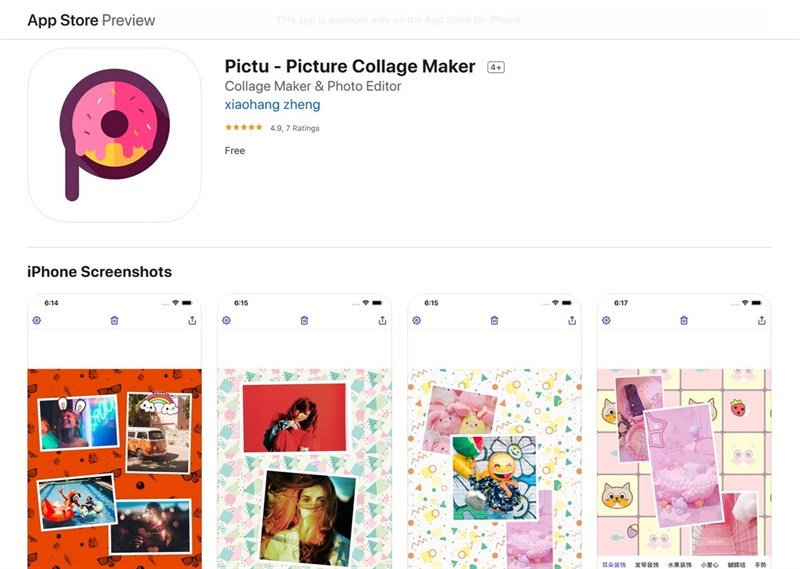Click share icon in third screenshot
Image resolution: width=800 pixels, height=569 pixels.
(572, 321)
